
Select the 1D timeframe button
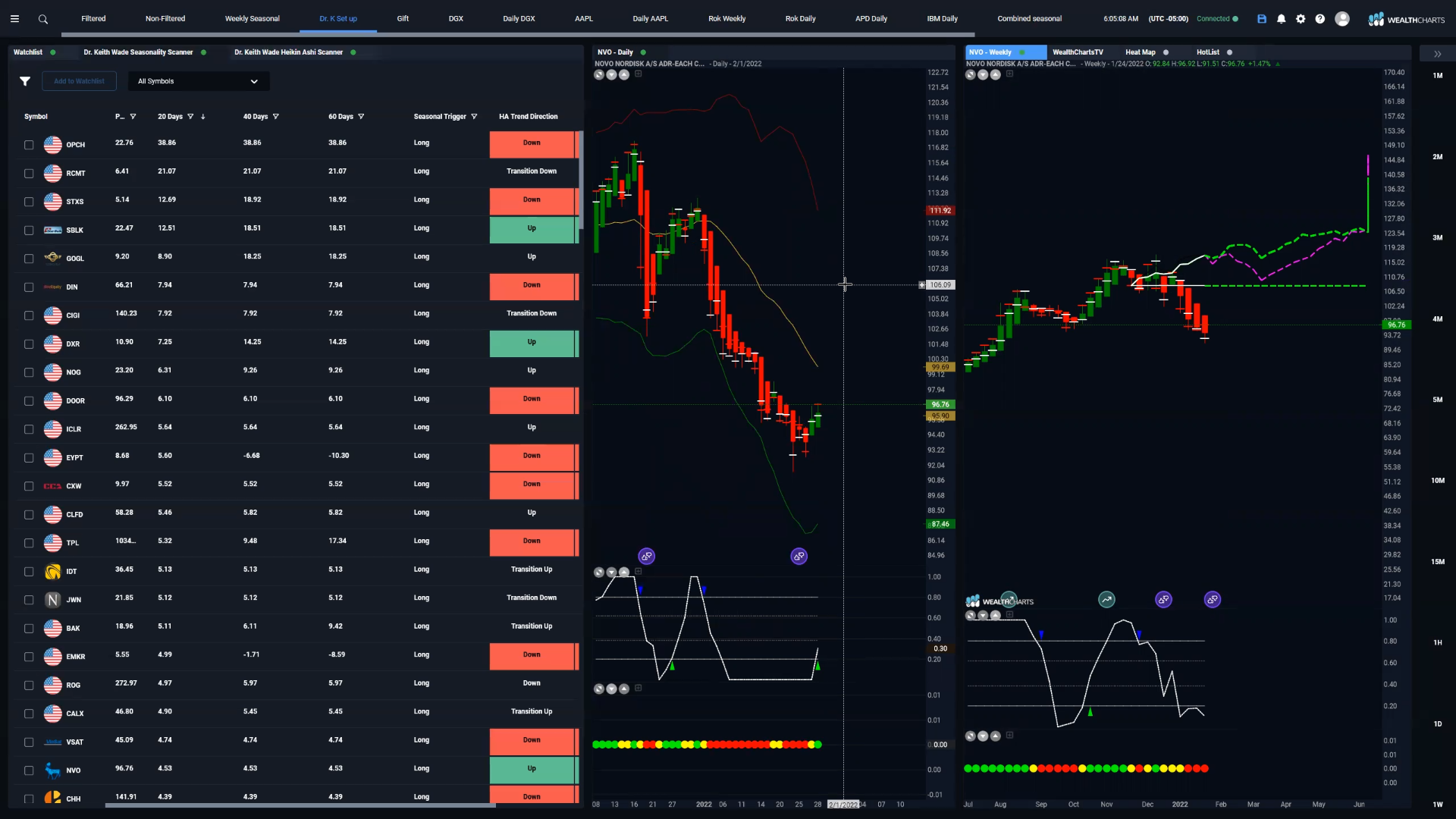pos(1438,724)
